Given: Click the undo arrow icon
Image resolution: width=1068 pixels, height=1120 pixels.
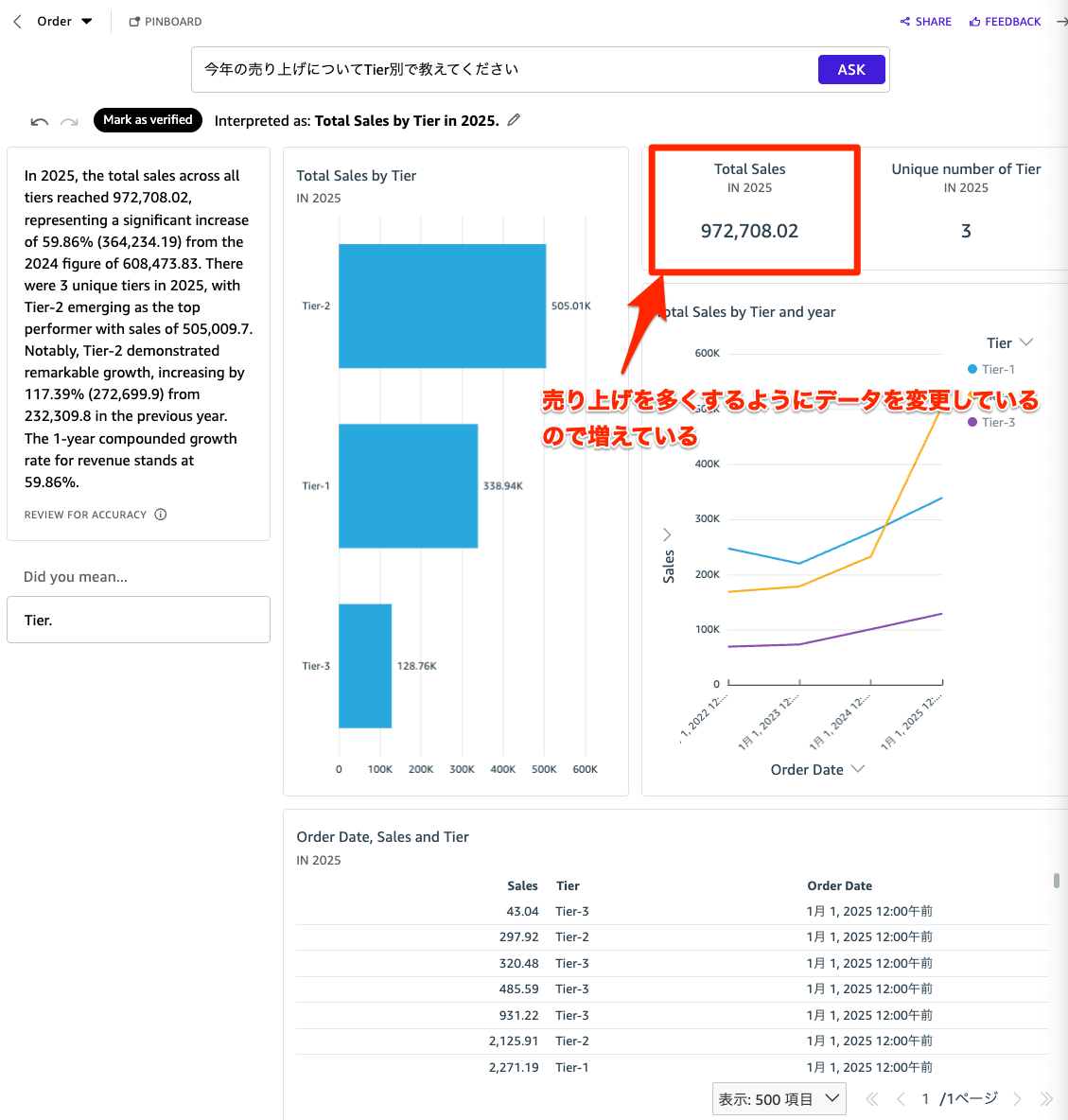Looking at the screenshot, I should (x=39, y=120).
